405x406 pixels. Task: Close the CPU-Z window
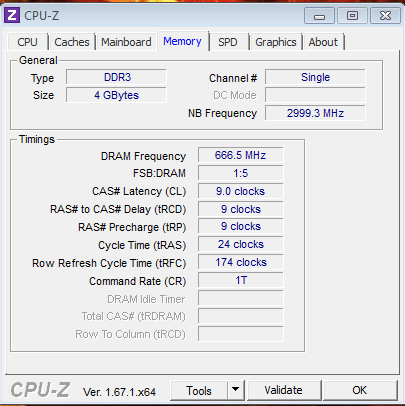pos(386,16)
